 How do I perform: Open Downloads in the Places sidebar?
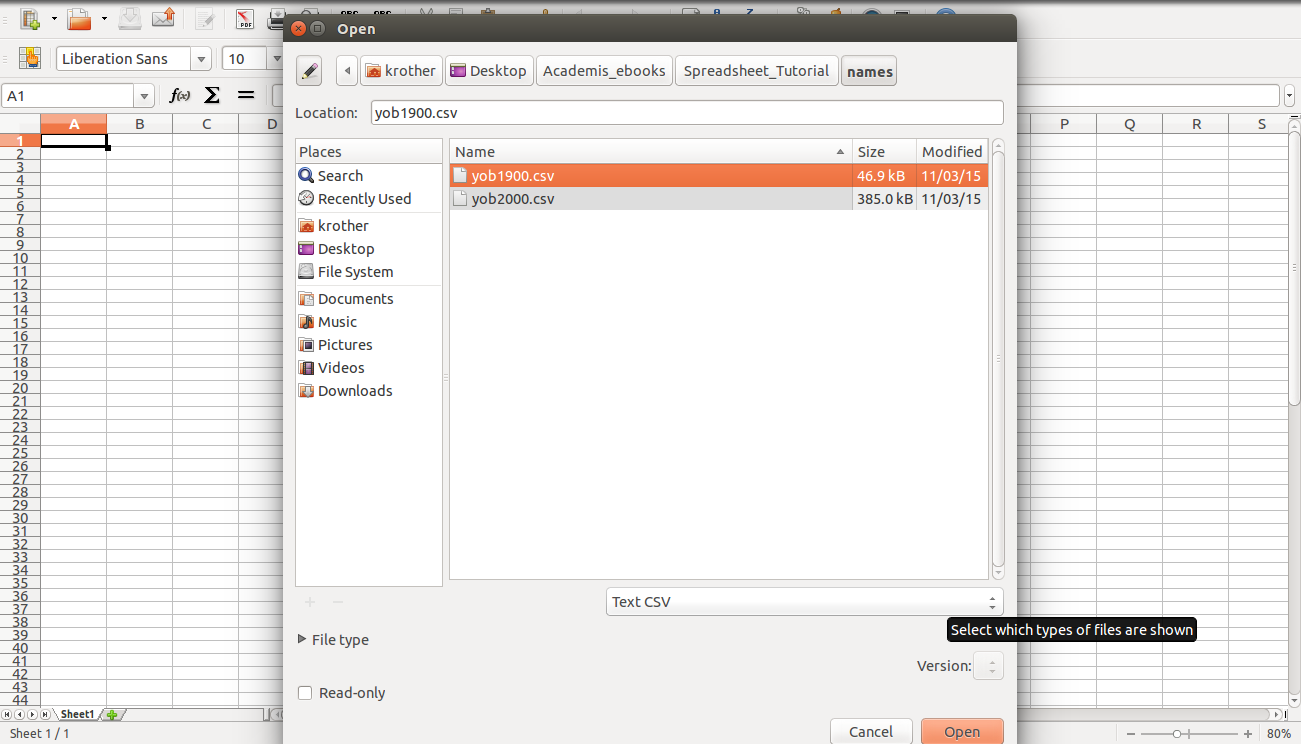pyautogui.click(x=354, y=391)
